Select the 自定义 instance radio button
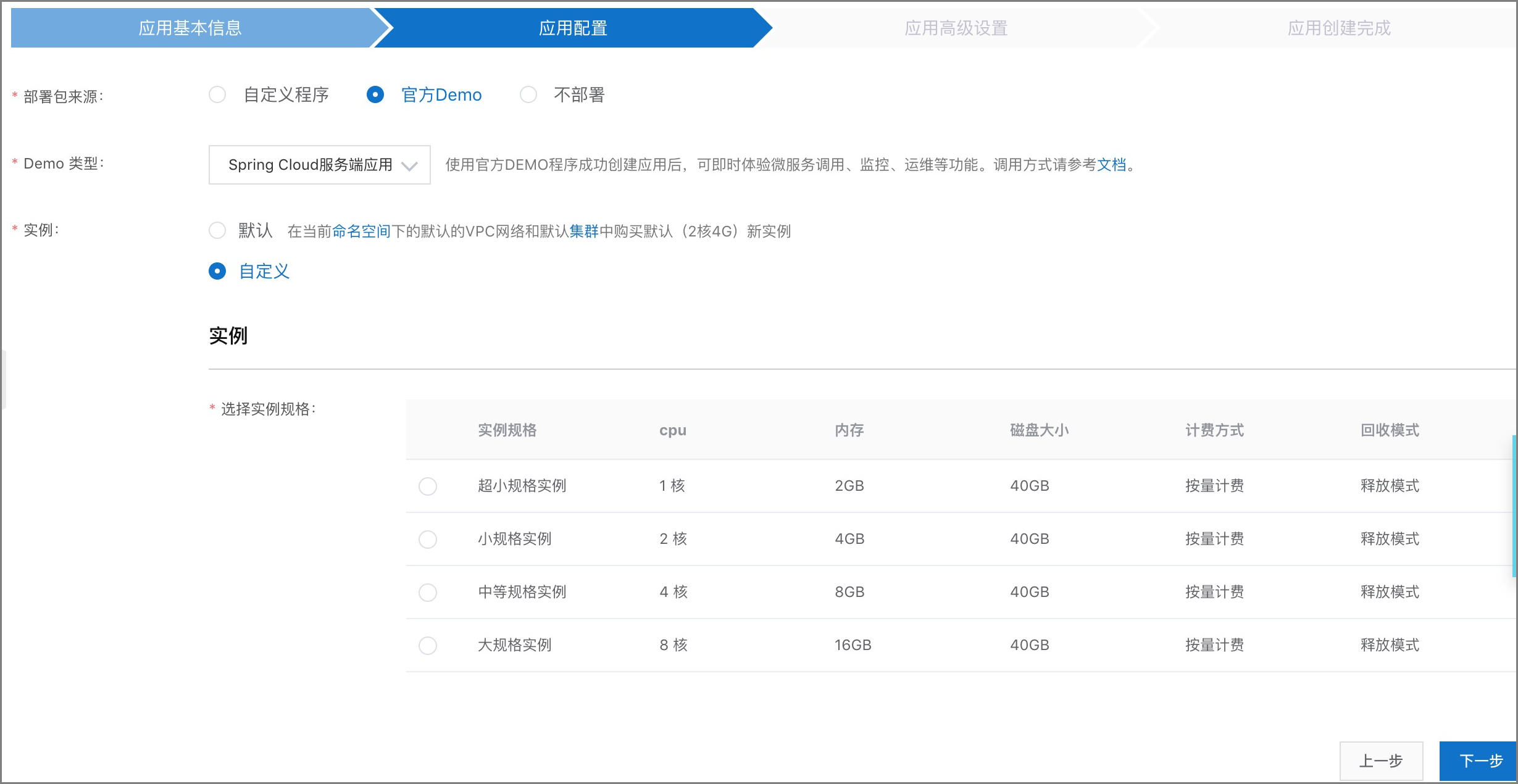 click(x=217, y=272)
